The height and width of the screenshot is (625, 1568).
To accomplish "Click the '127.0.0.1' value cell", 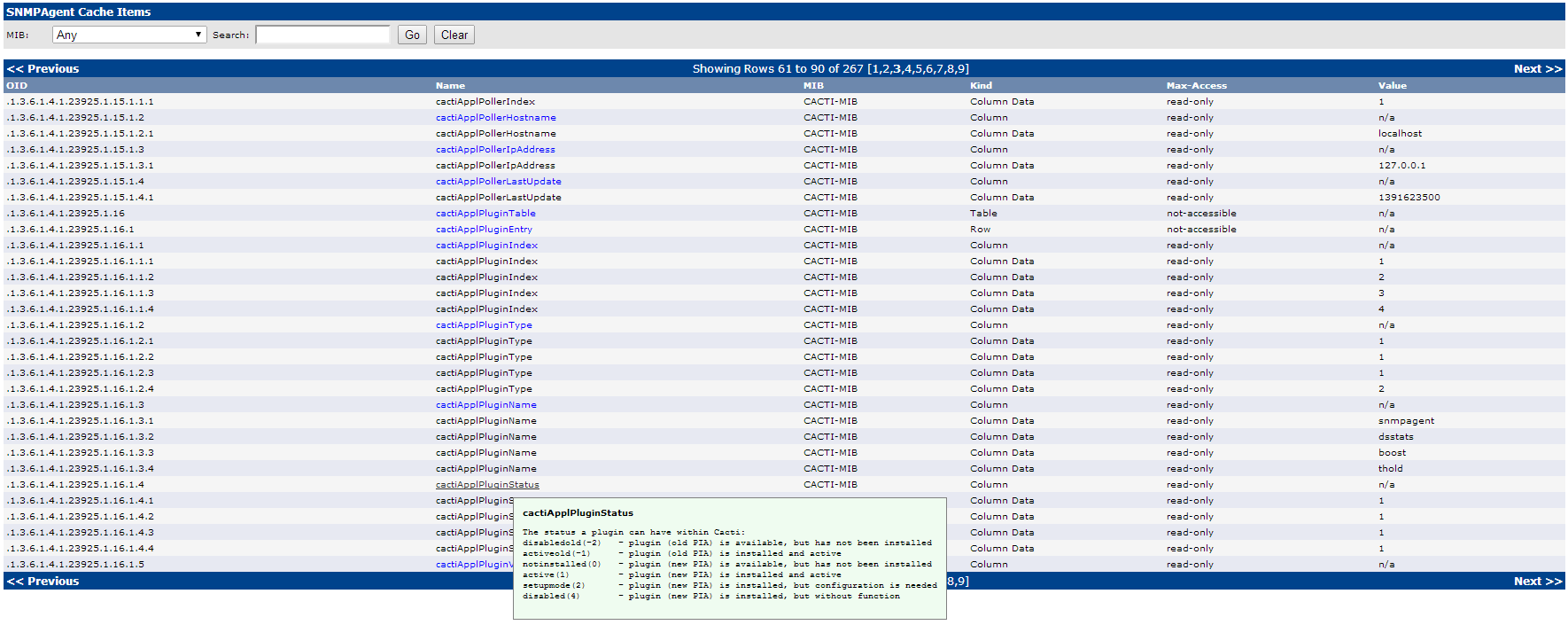I will 1401,166.
